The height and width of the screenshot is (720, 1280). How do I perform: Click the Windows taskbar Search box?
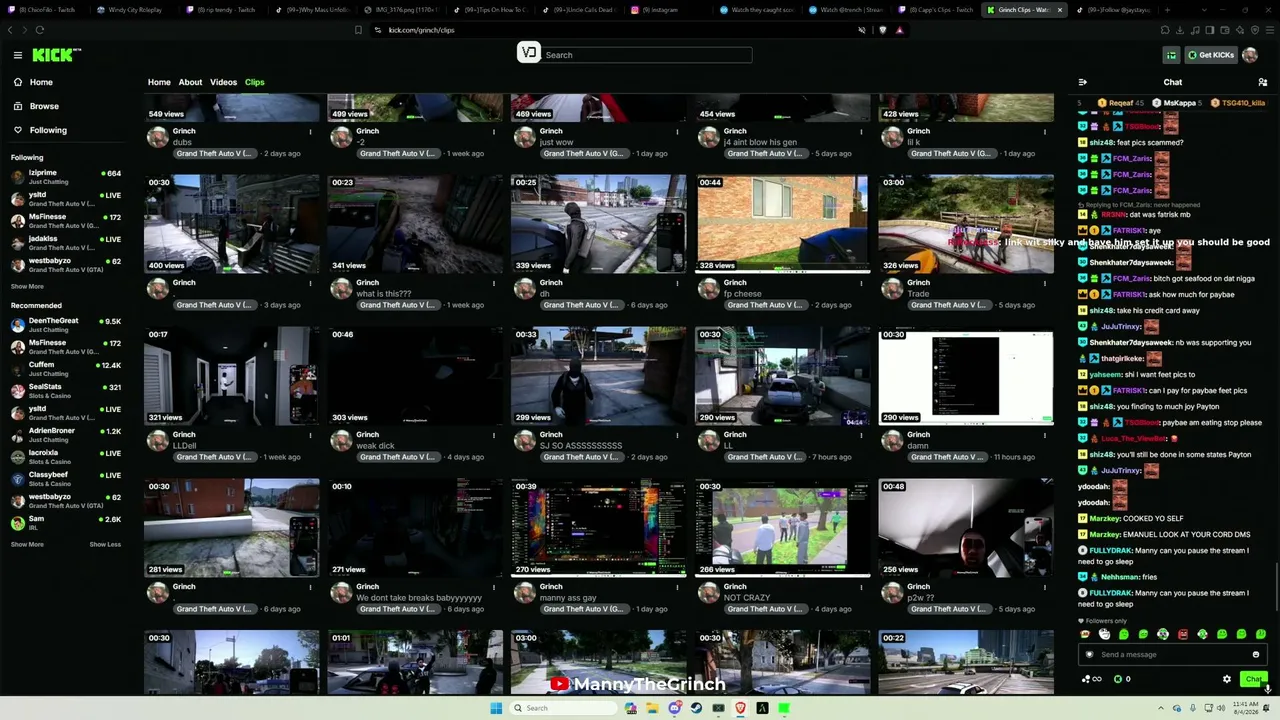(x=562, y=708)
